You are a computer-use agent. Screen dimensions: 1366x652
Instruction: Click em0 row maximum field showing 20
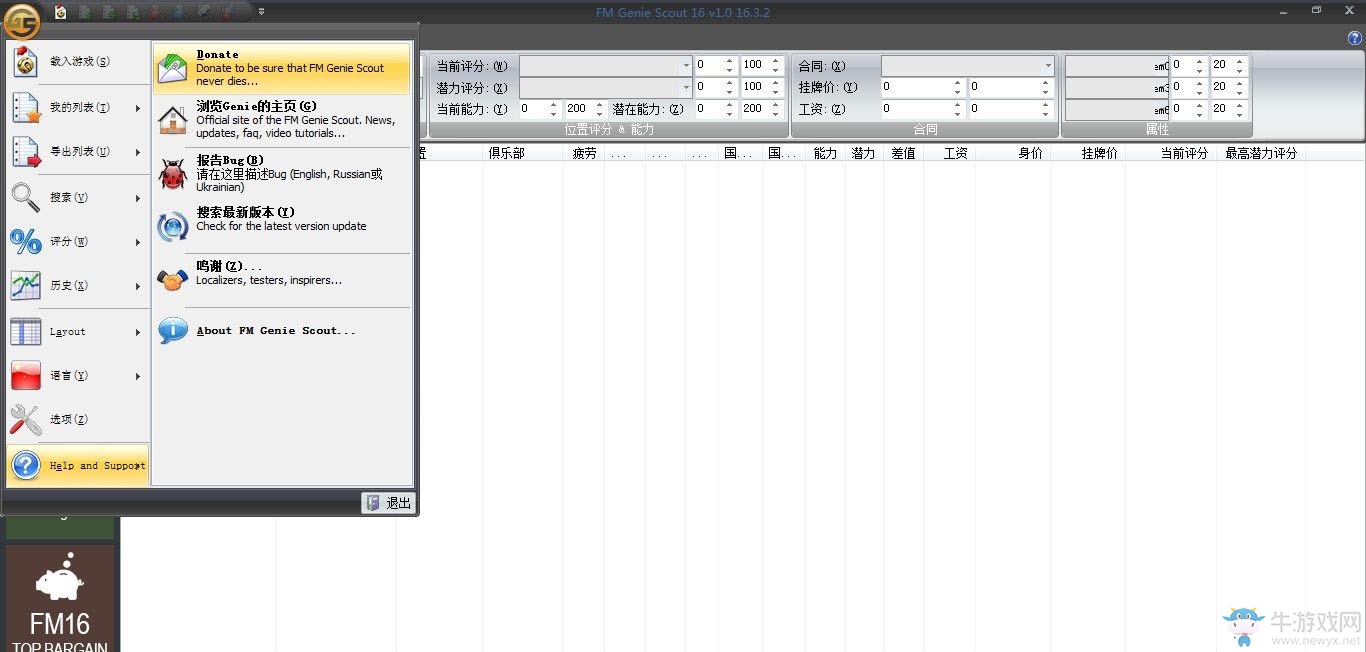[1229, 65]
